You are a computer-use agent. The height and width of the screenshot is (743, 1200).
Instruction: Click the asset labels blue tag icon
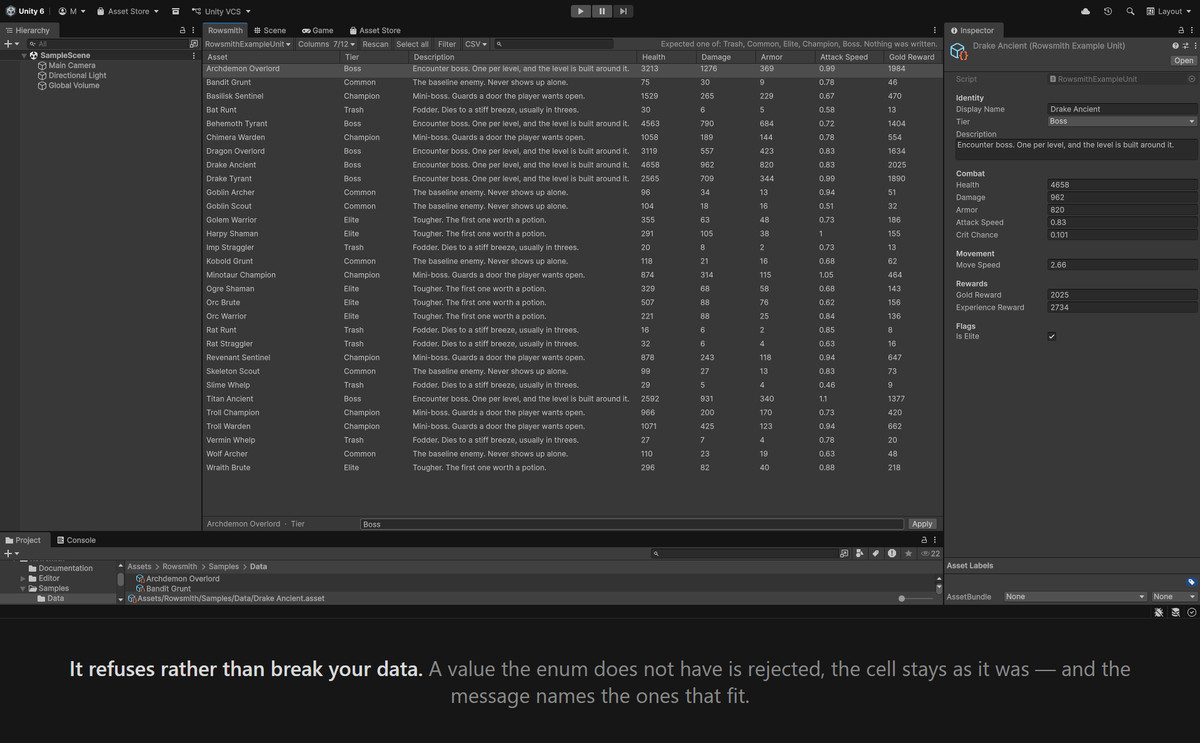pos(1191,581)
